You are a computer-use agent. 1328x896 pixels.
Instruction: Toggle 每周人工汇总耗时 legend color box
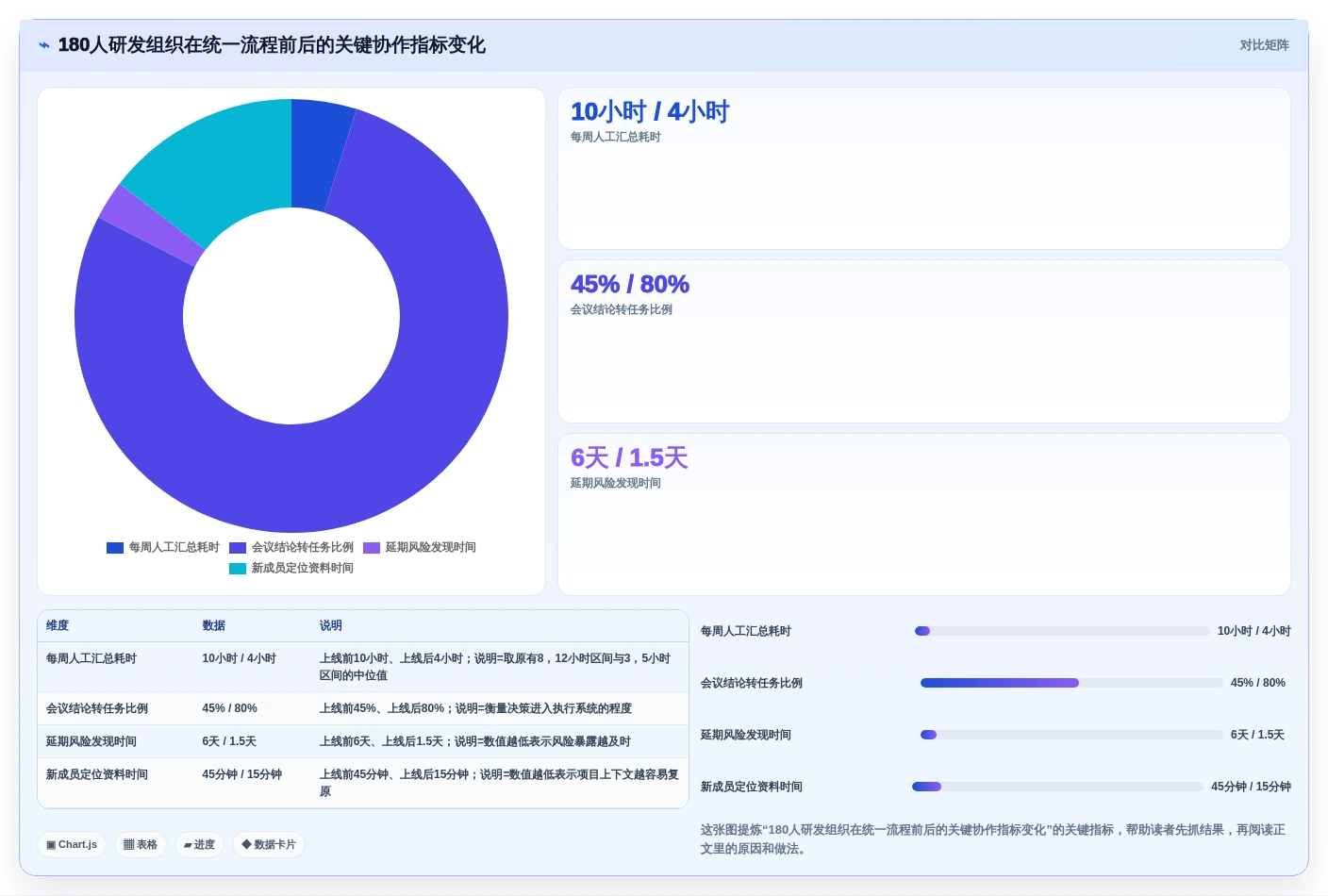coord(115,548)
